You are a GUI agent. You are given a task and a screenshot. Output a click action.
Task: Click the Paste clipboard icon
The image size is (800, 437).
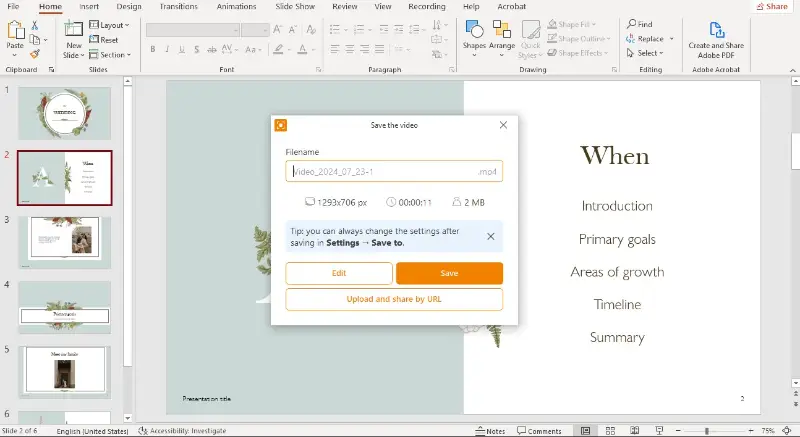tap(15, 31)
